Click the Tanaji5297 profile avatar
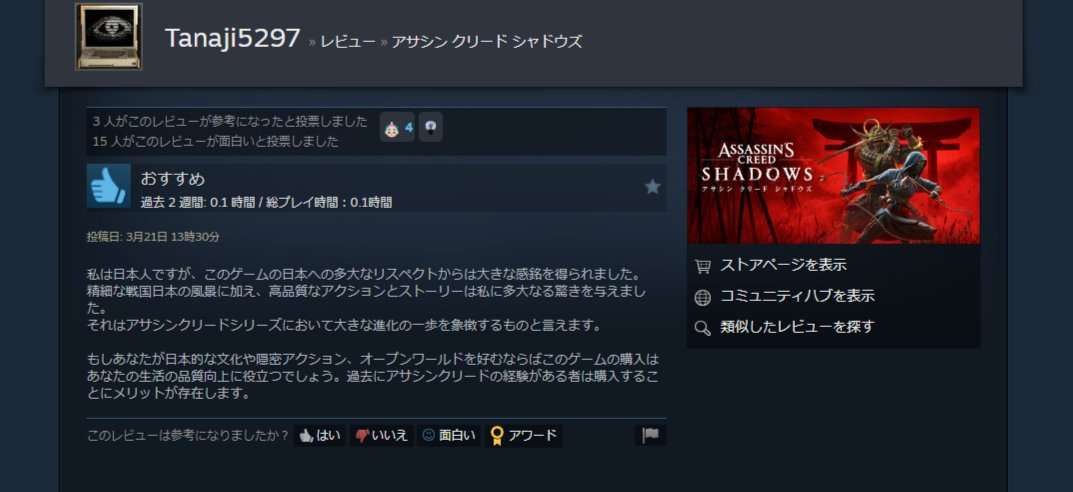 pos(109,37)
